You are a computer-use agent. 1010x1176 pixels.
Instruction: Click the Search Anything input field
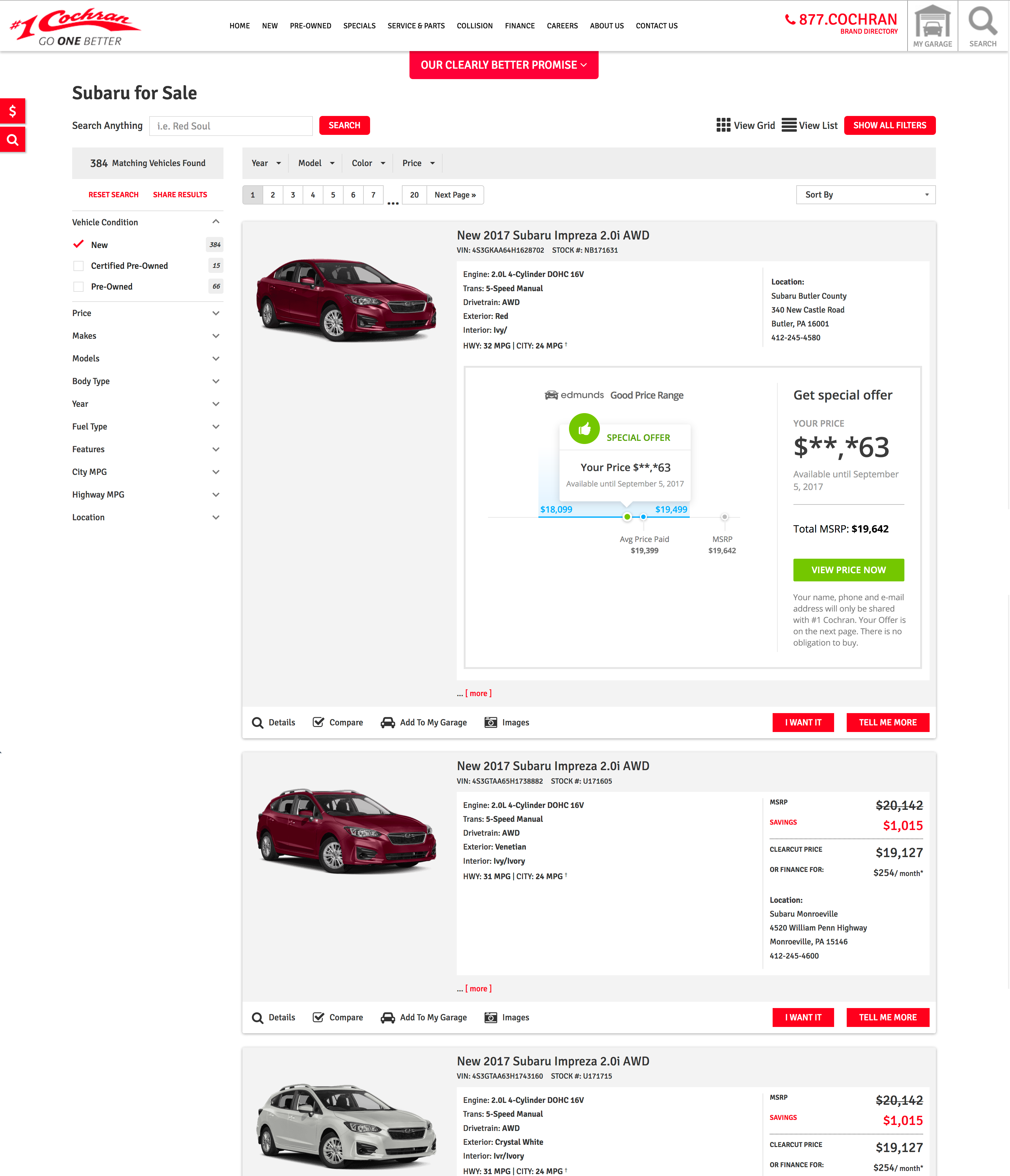point(230,126)
